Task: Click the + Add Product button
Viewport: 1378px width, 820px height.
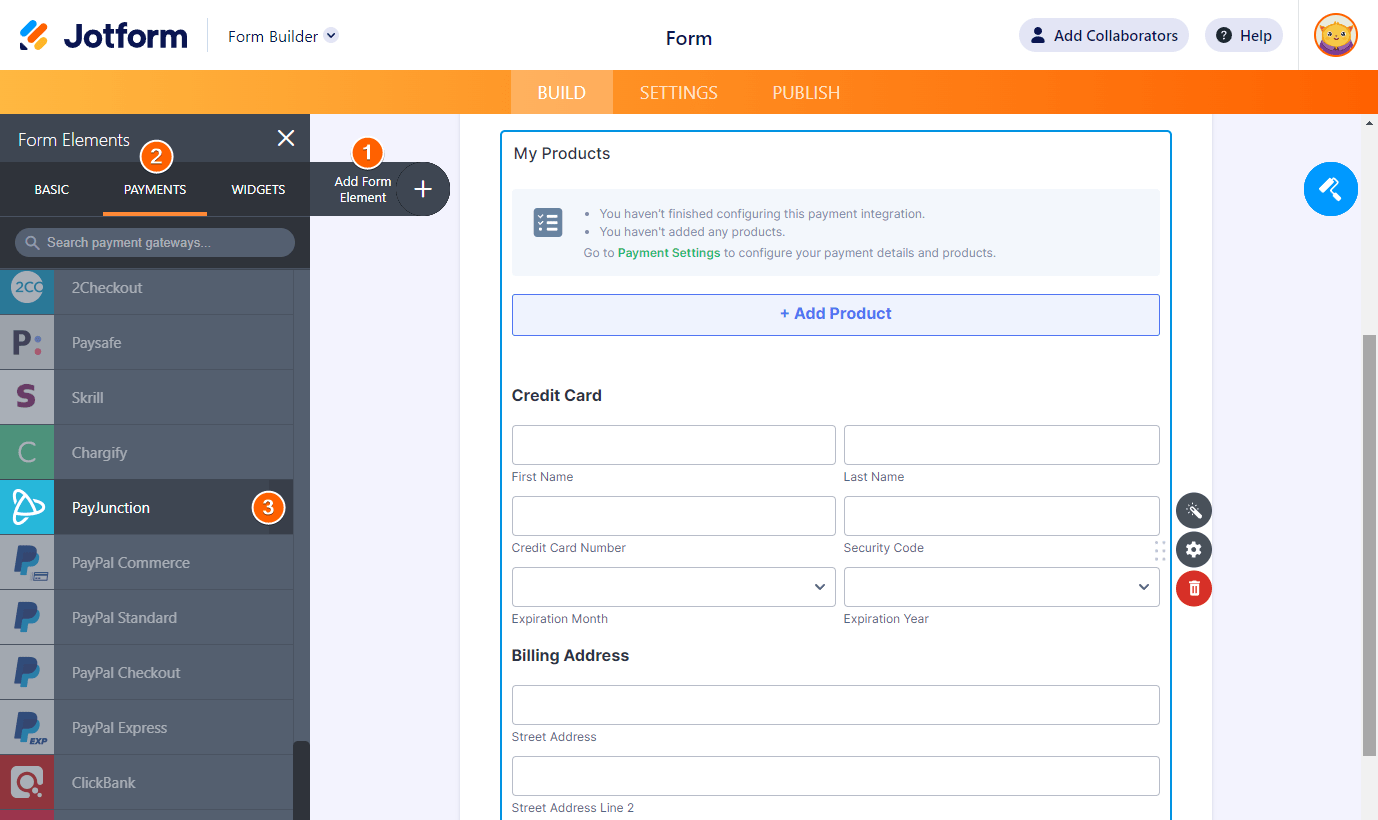Action: point(836,314)
